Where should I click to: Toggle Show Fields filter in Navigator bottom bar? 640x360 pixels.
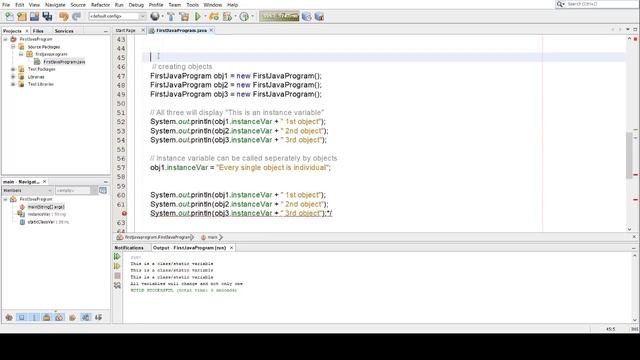[22, 317]
